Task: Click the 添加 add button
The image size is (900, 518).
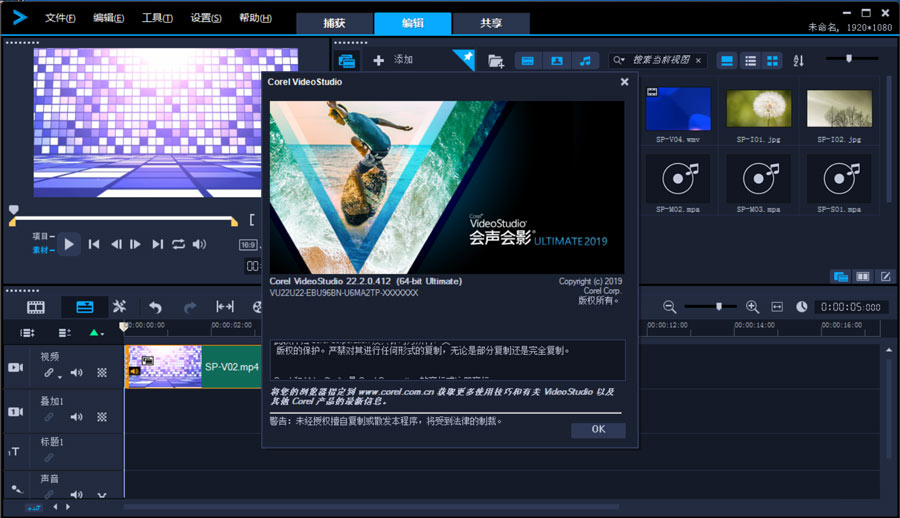Action: pos(393,60)
